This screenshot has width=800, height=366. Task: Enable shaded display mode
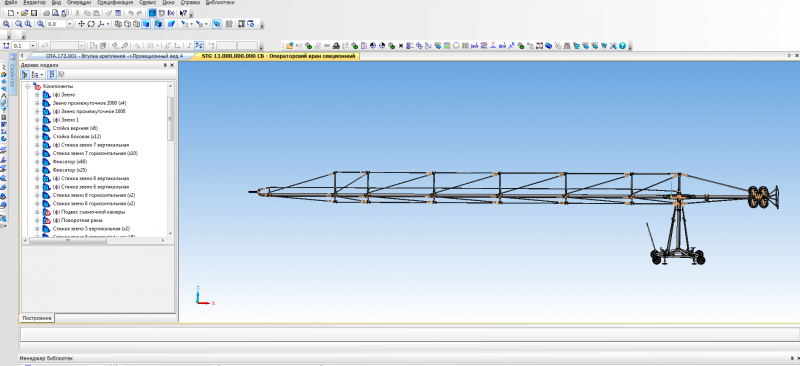(146, 24)
